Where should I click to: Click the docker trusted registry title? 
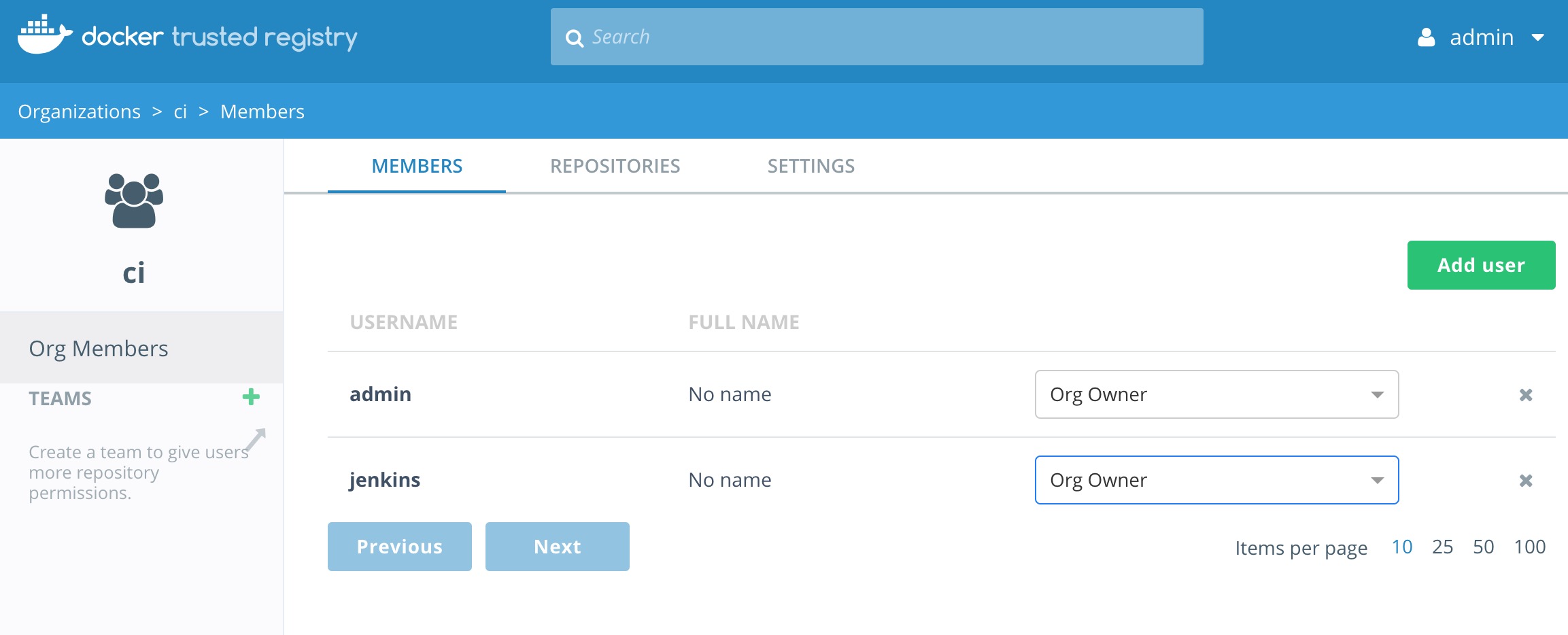coord(220,37)
